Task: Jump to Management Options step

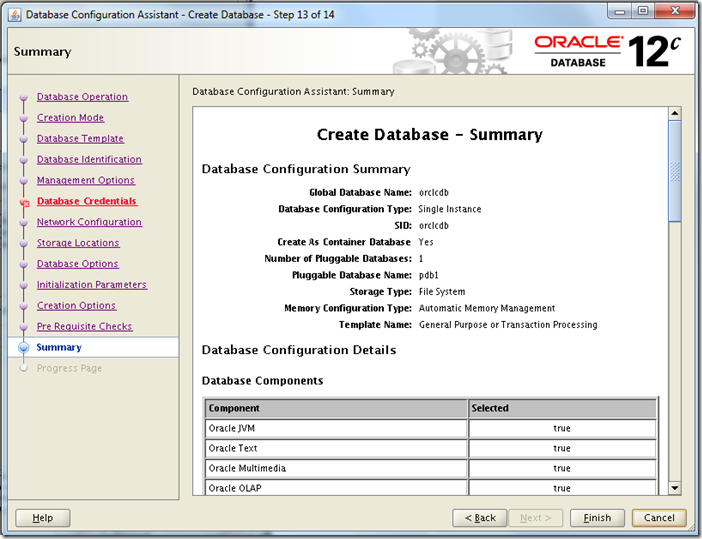Action: point(85,181)
